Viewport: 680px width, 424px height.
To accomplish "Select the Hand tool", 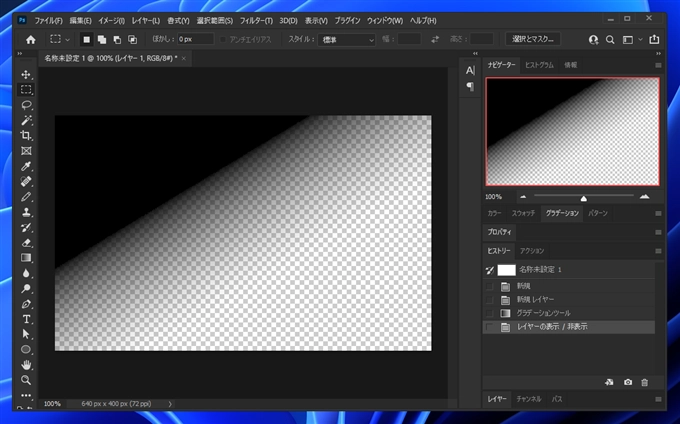I will pyautogui.click(x=26, y=365).
